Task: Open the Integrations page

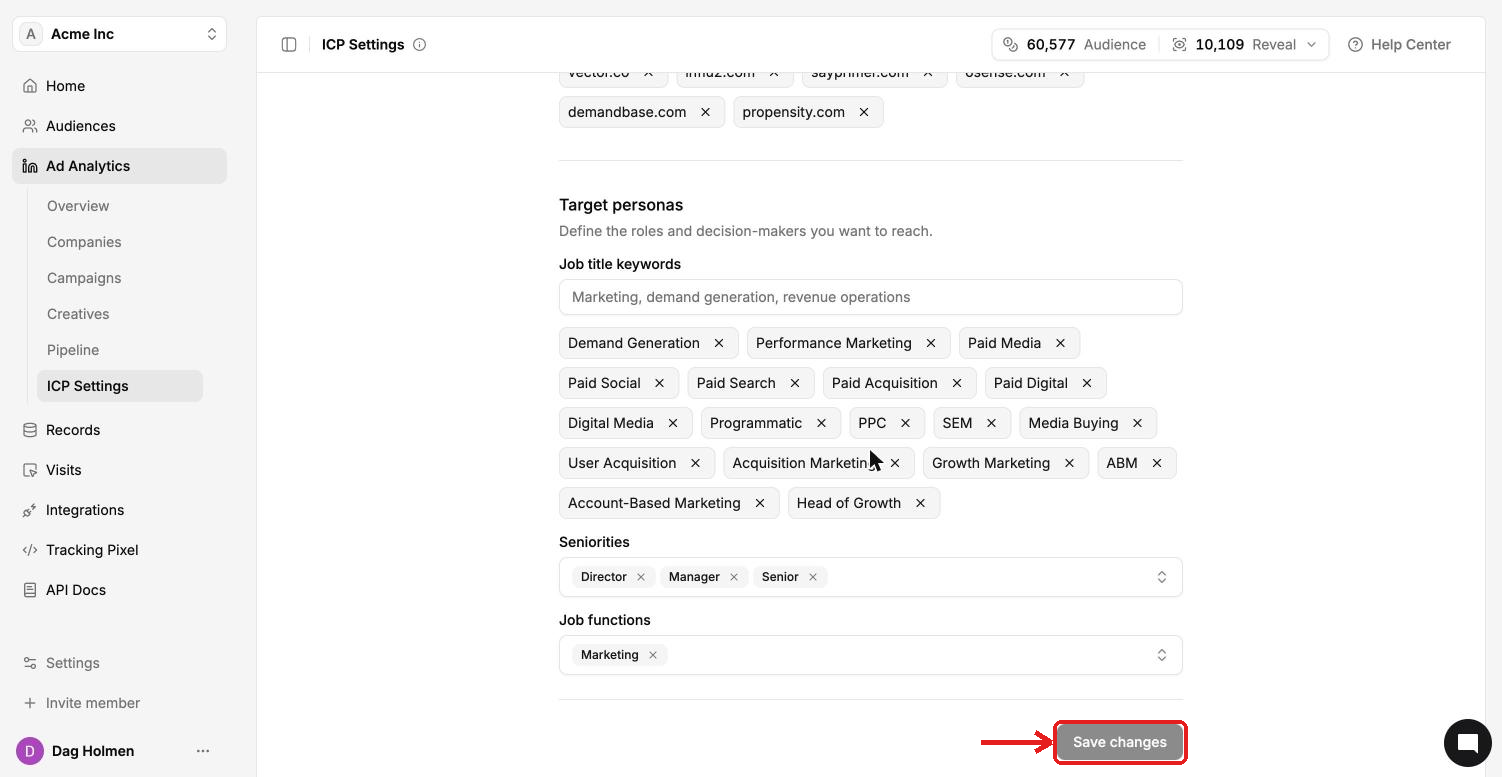Action: point(120,510)
